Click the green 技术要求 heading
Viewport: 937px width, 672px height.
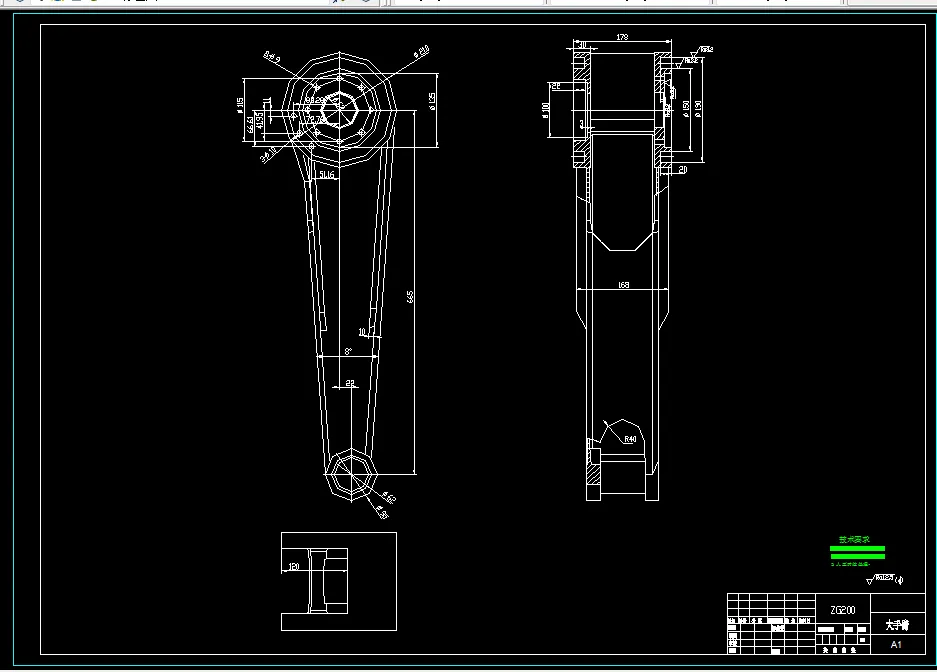click(x=854, y=539)
